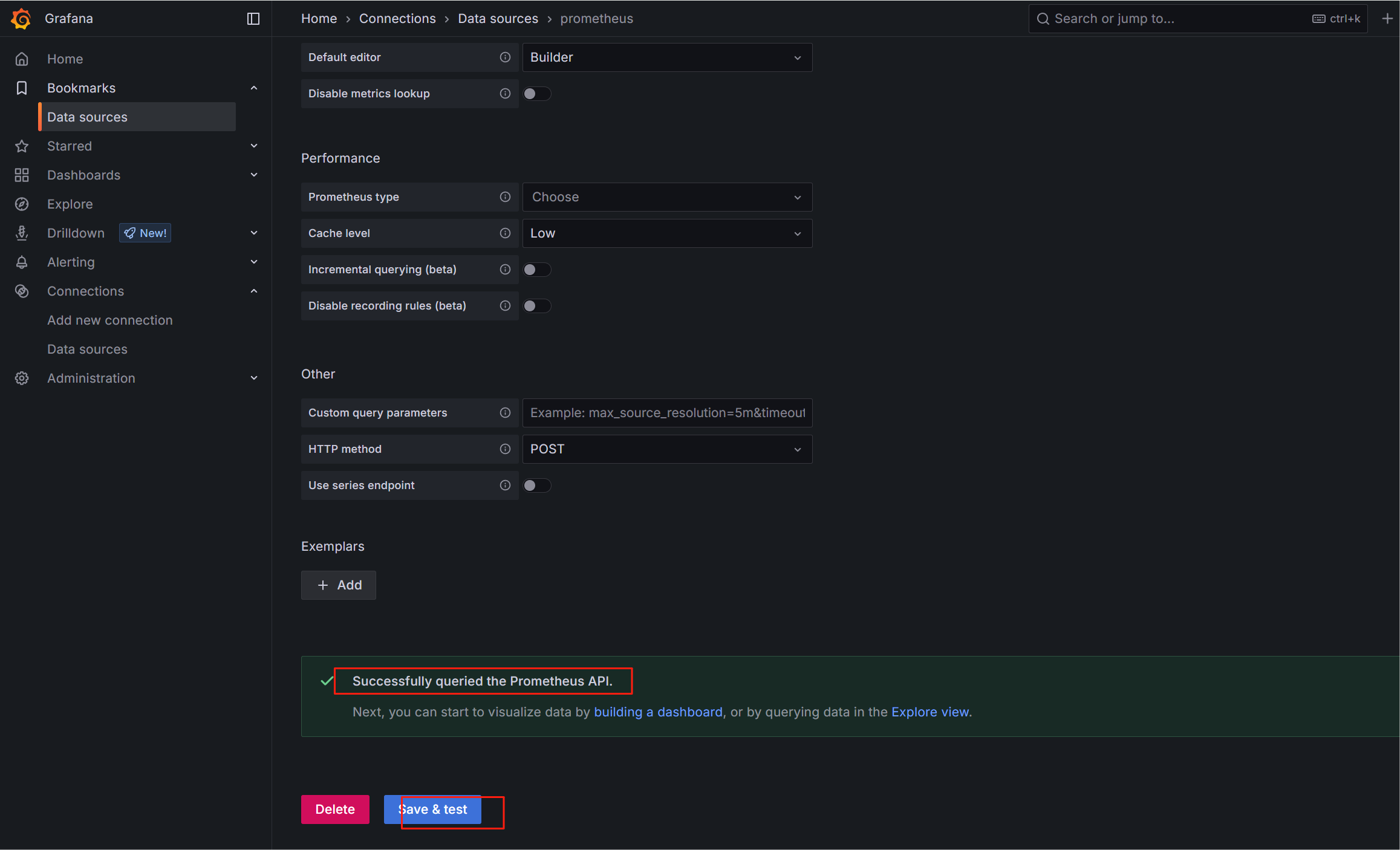Open the HTTP method POST dropdown
Image resolution: width=1400 pixels, height=850 pixels.
(666, 449)
